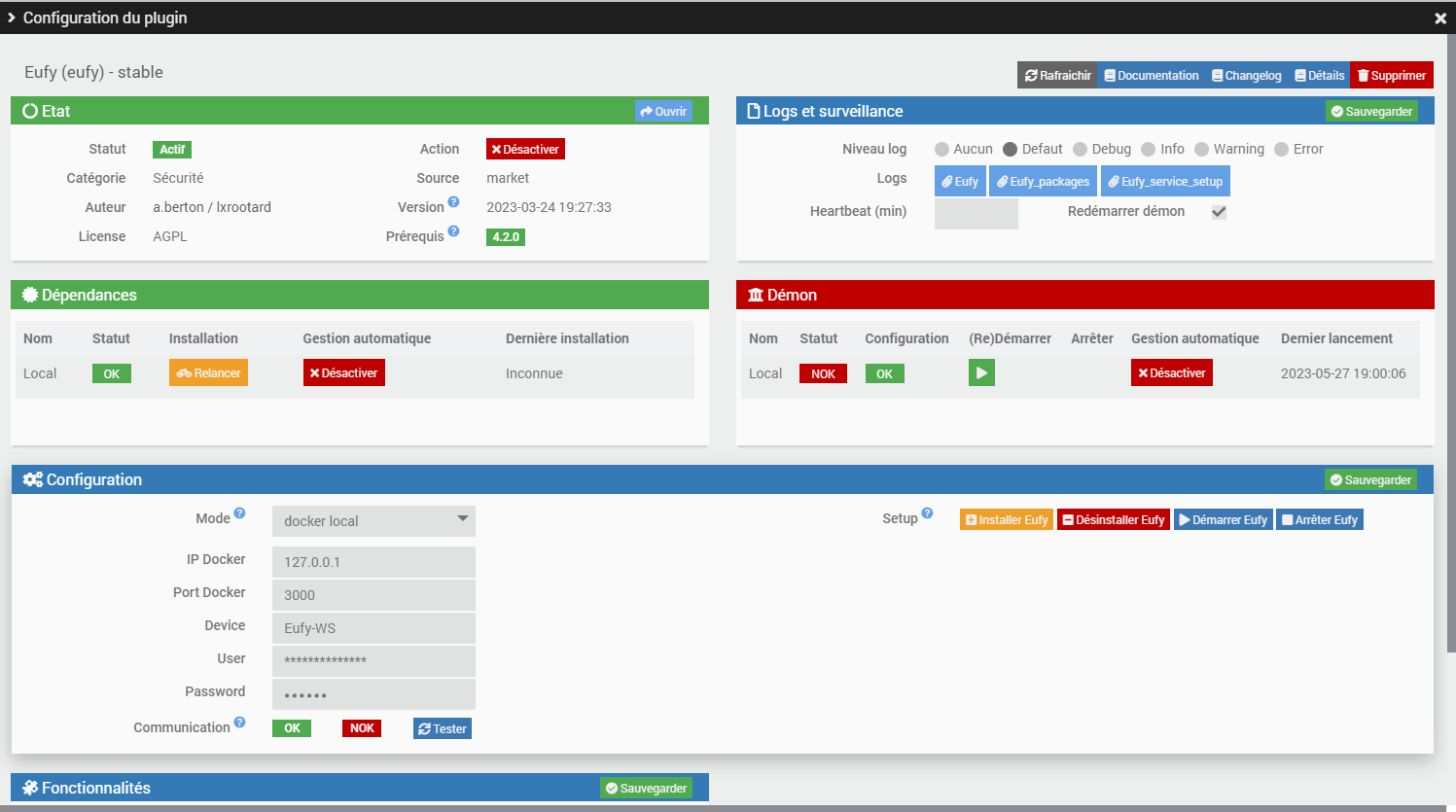Image resolution: width=1456 pixels, height=812 pixels.
Task: Select the Defaut log level
Action: [x=1010, y=149]
